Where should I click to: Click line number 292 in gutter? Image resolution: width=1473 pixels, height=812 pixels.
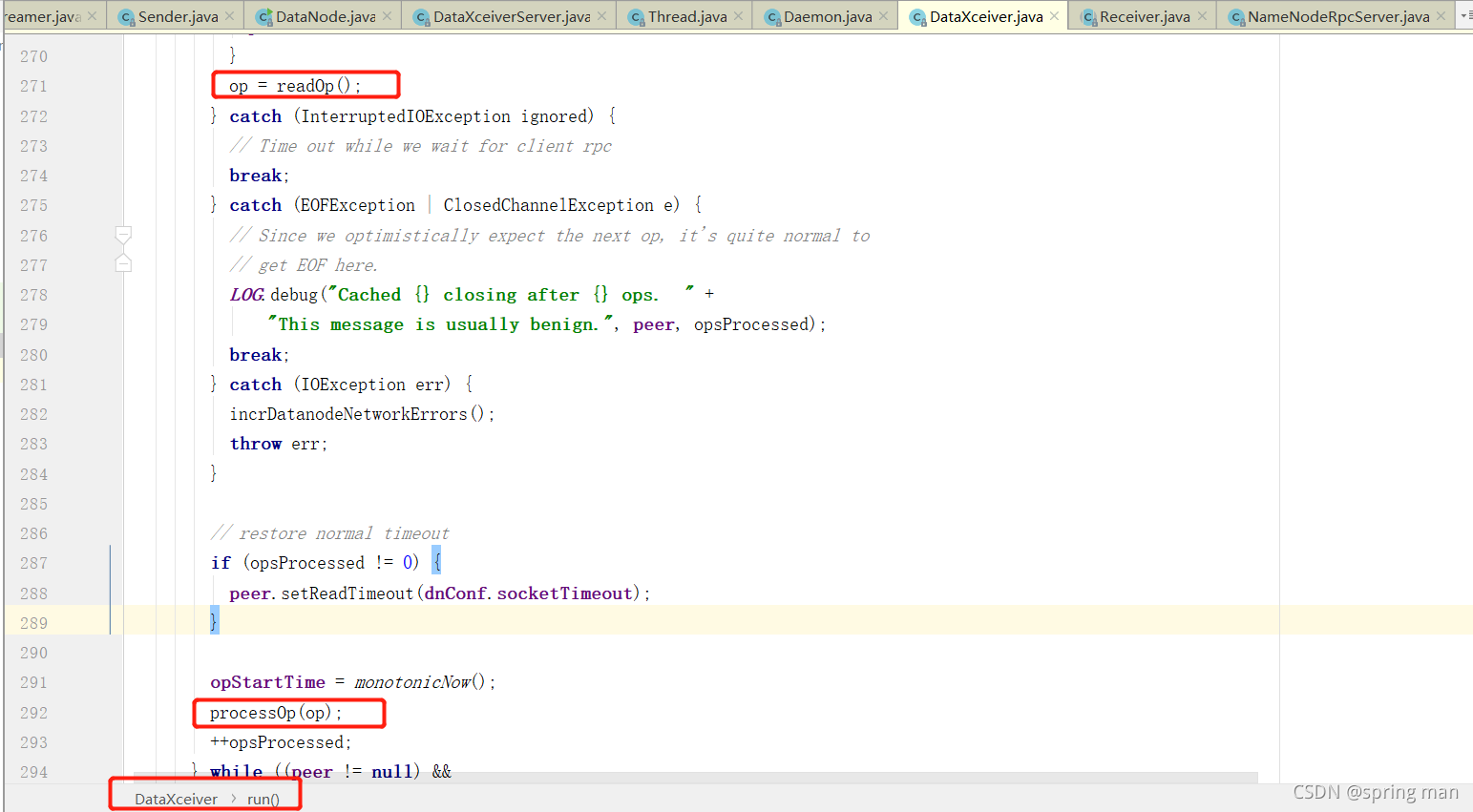point(33,713)
